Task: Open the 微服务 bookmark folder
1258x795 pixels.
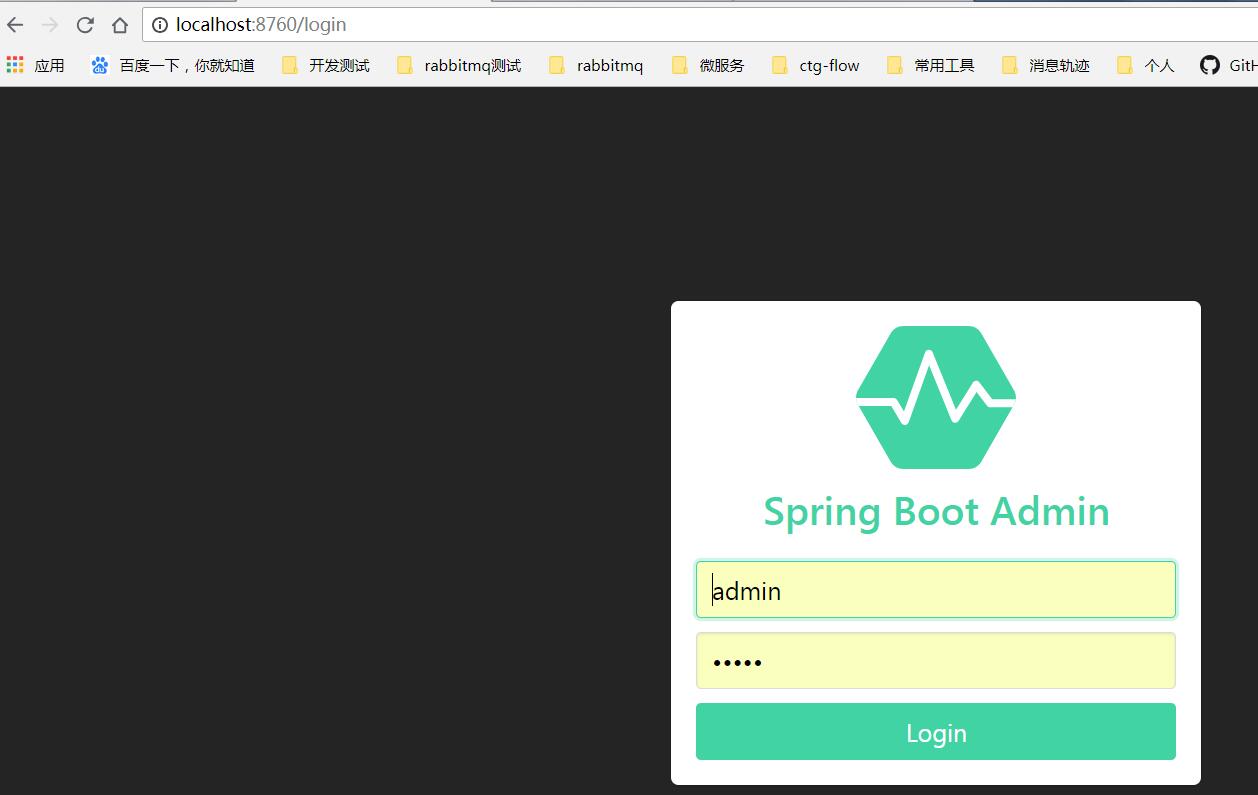Action: coord(708,65)
